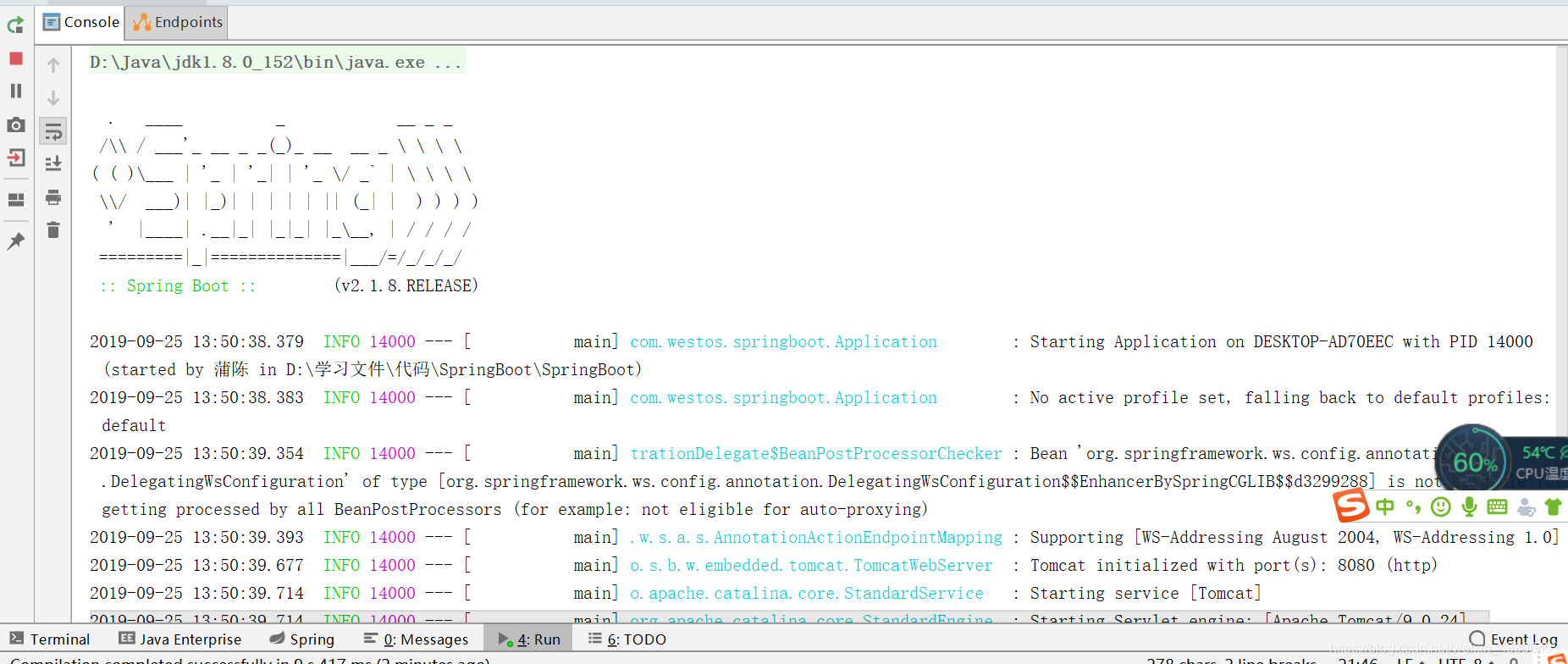Click the StandardService logger entry

point(807,594)
